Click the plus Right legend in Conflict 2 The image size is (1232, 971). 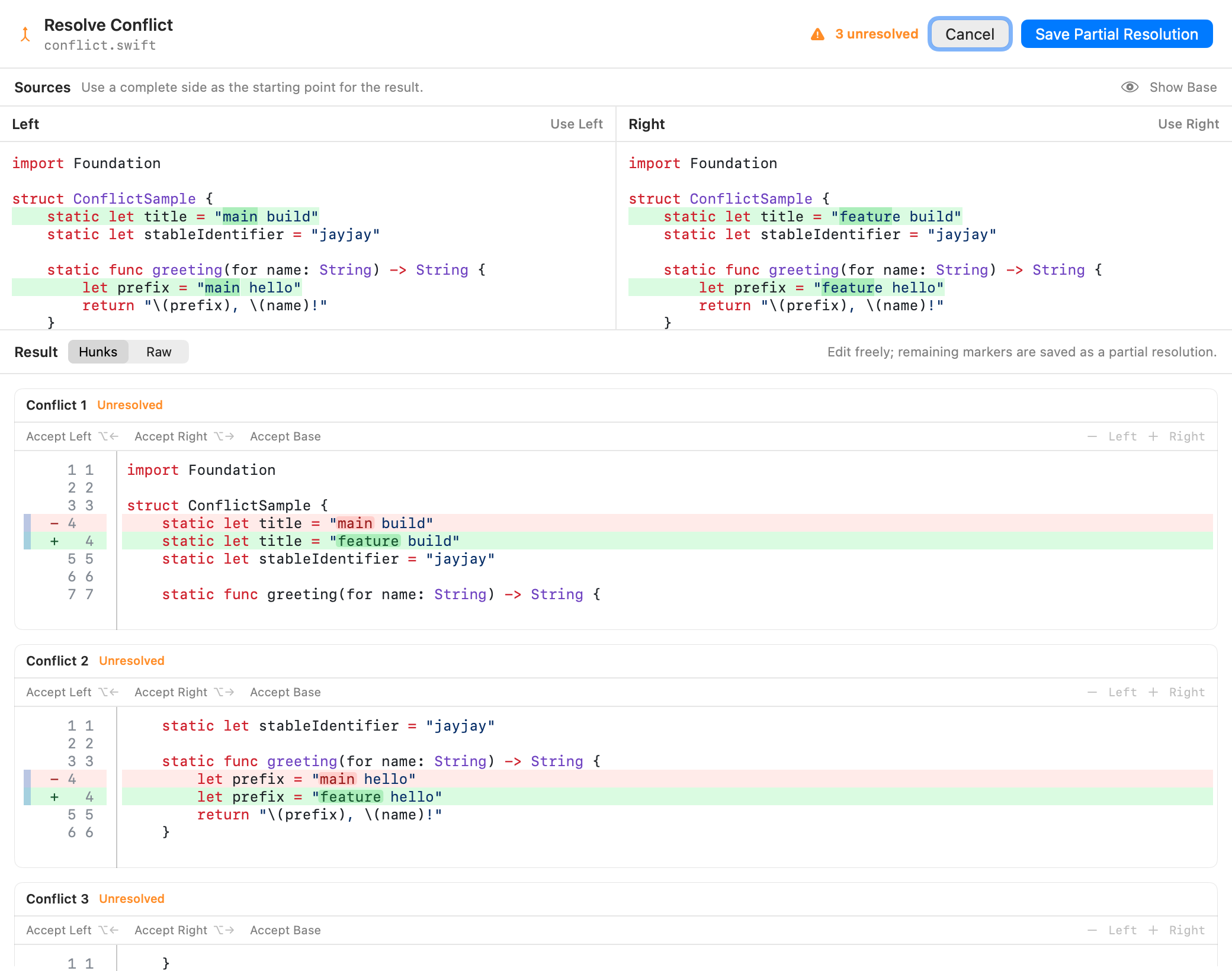coord(1176,692)
